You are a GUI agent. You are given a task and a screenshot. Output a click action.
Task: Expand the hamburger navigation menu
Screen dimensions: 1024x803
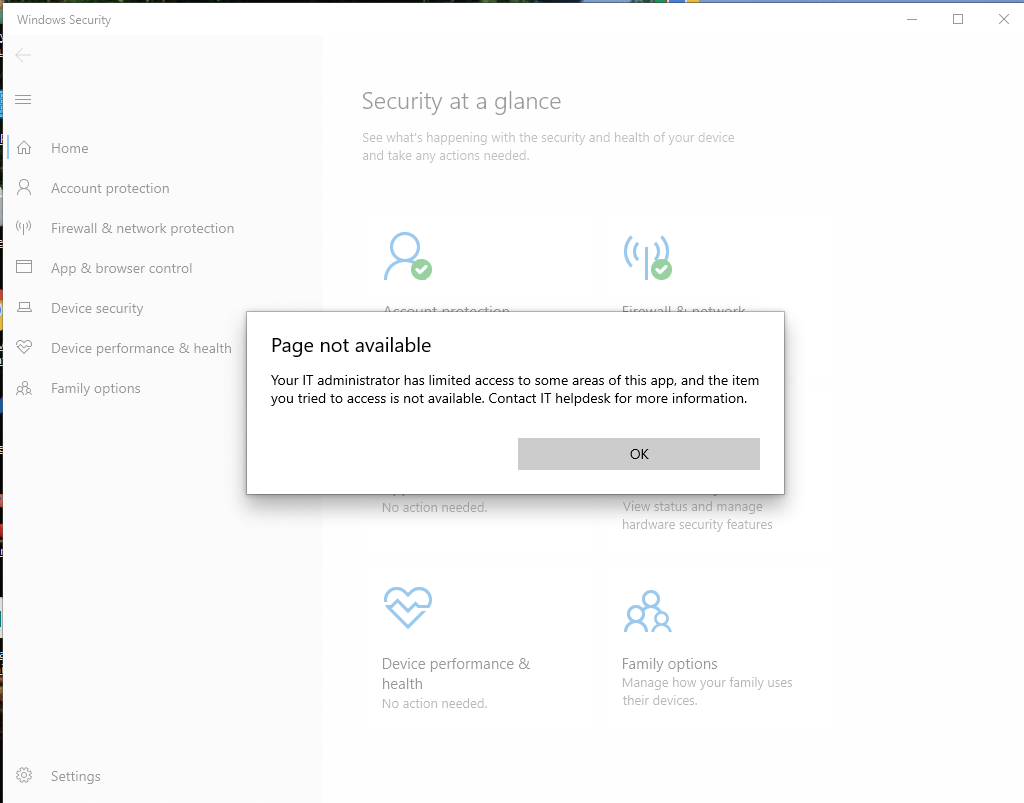coord(24,99)
